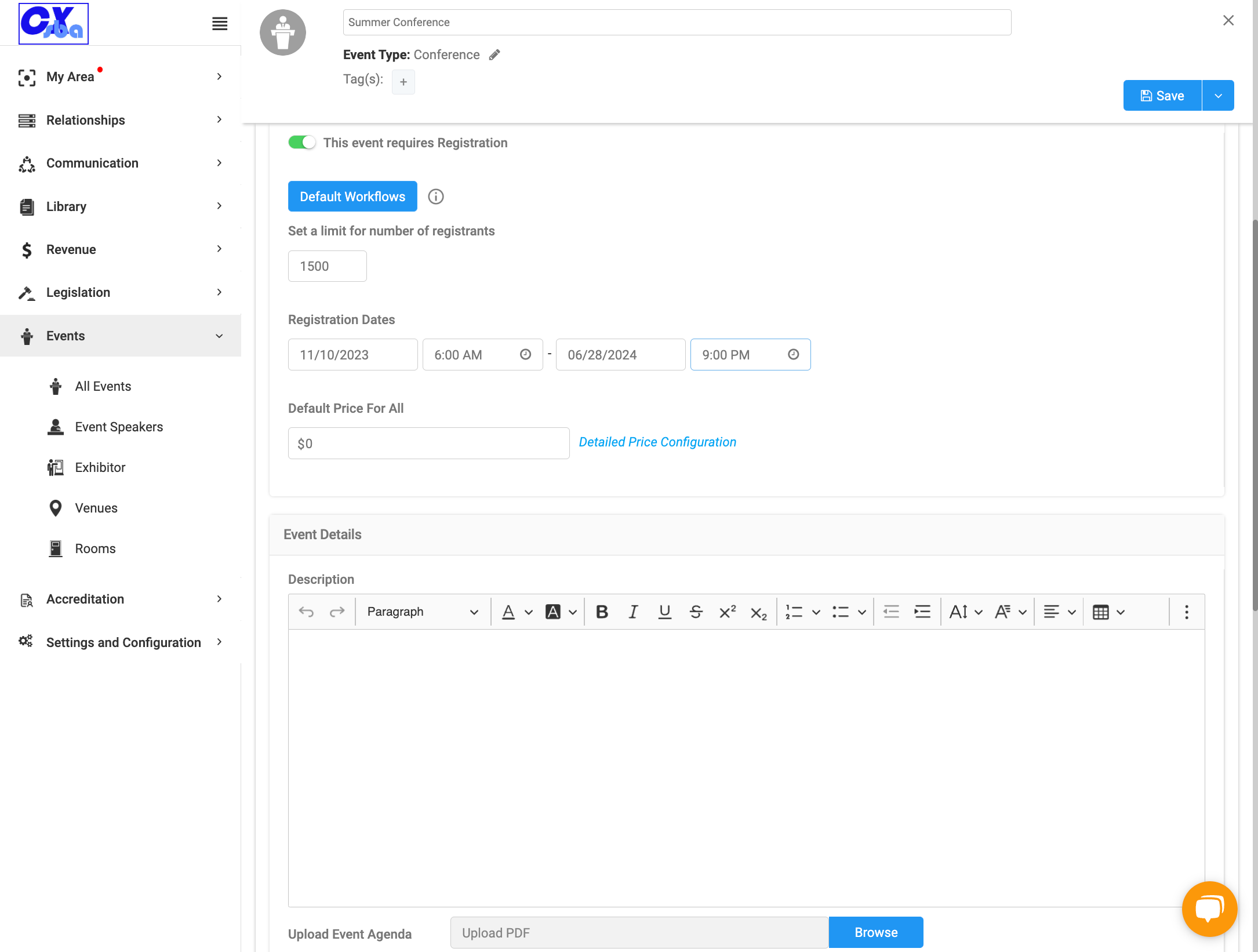The width and height of the screenshot is (1258, 952).
Task: Increase indent in editor
Action: [922, 612]
